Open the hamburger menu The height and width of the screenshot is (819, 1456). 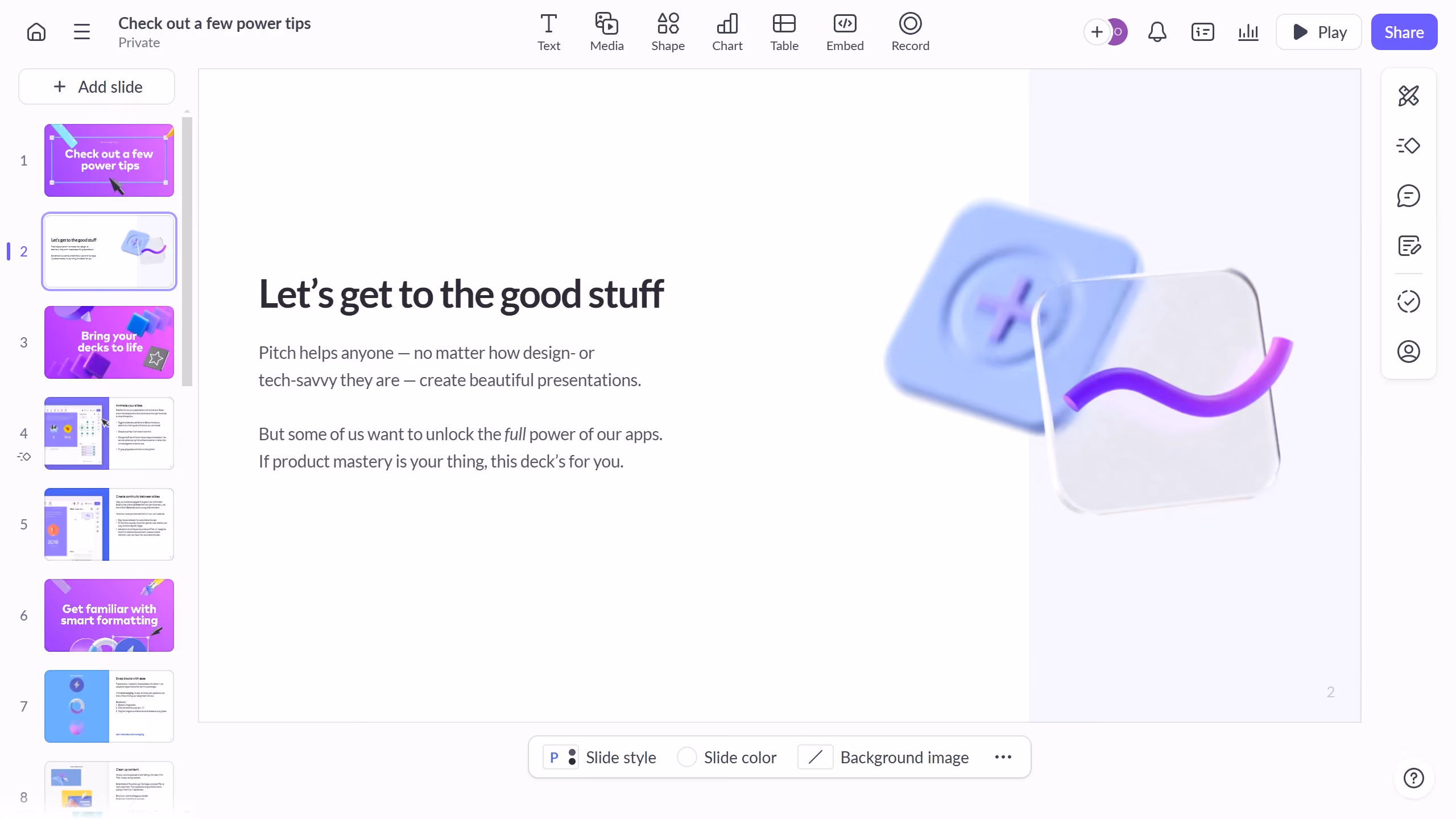click(x=82, y=32)
